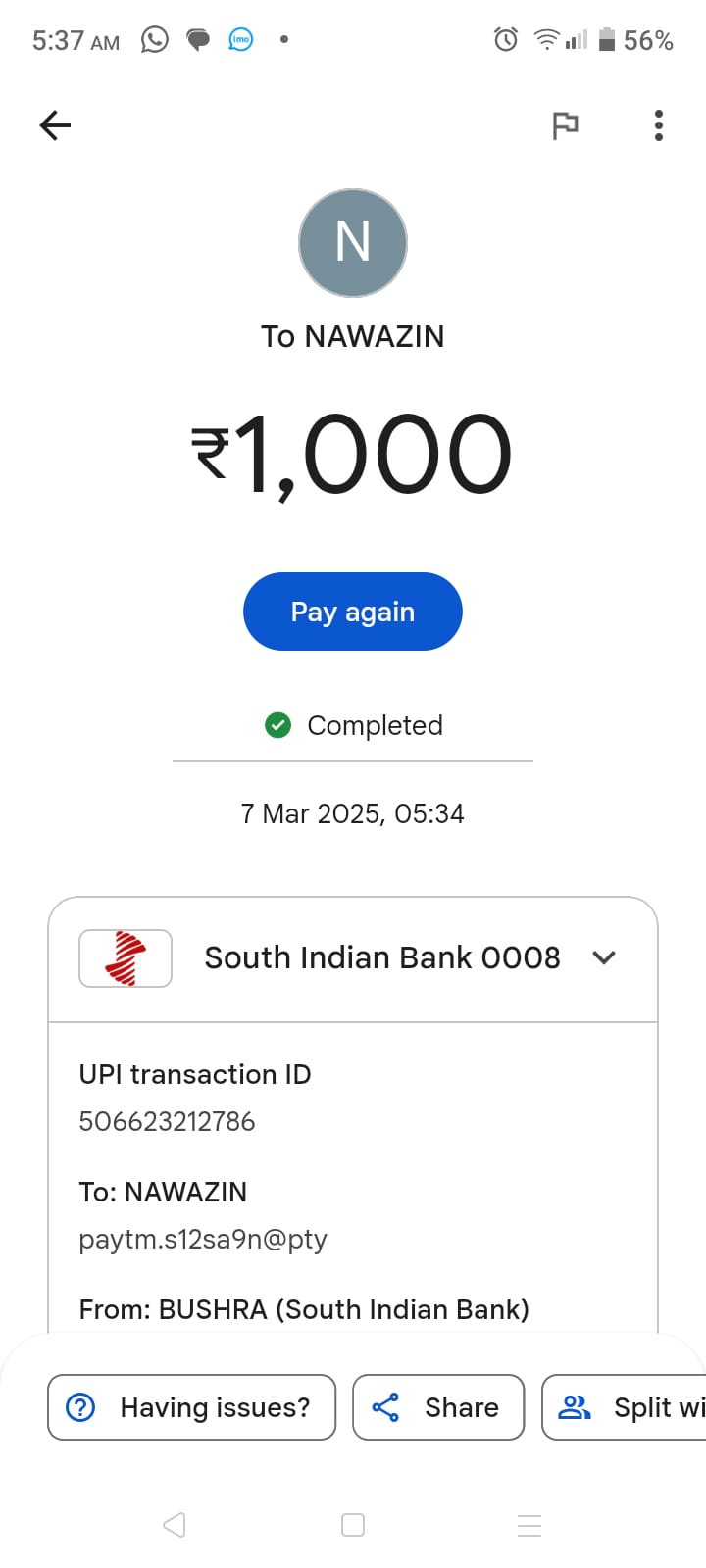The height and width of the screenshot is (1568, 706).
Task: Select the South Indian Bank 0008 header
Action: point(381,957)
